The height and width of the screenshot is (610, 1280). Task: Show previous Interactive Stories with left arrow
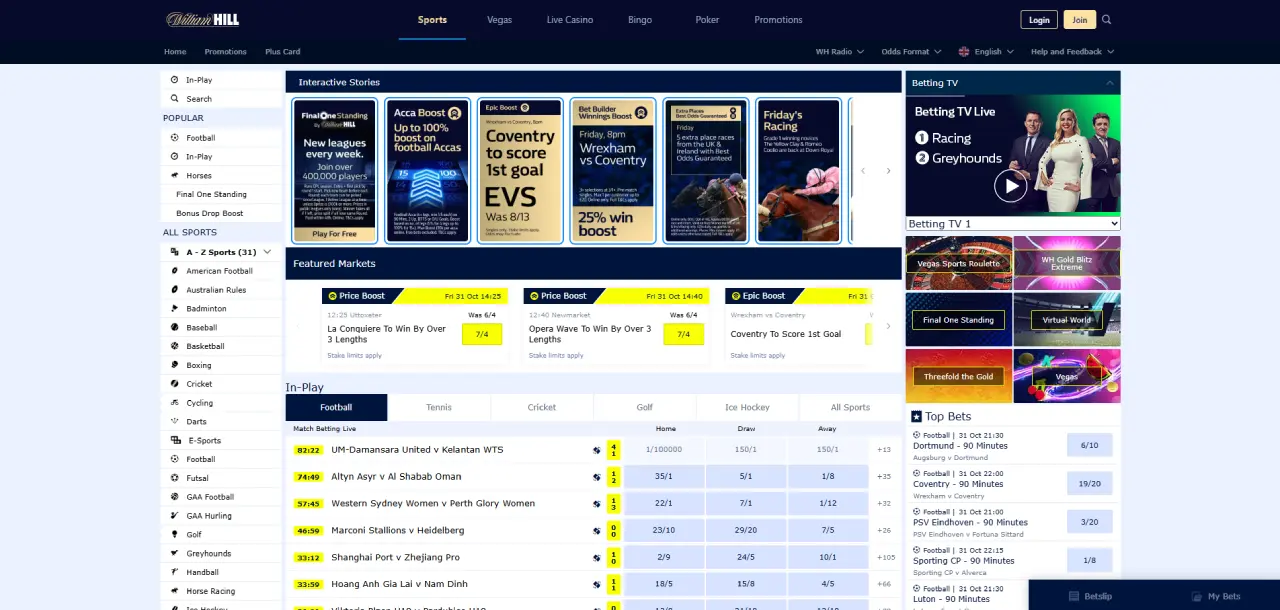click(863, 171)
